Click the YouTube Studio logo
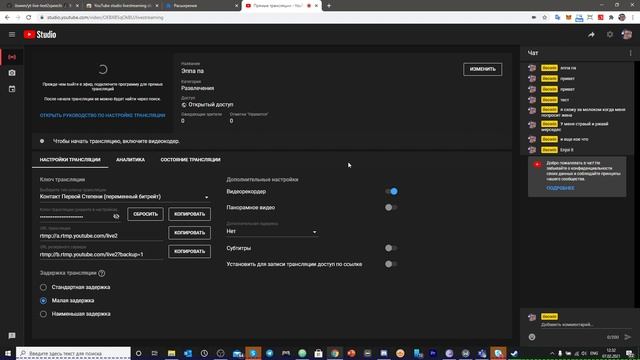640x360 pixels. [x=40, y=35]
